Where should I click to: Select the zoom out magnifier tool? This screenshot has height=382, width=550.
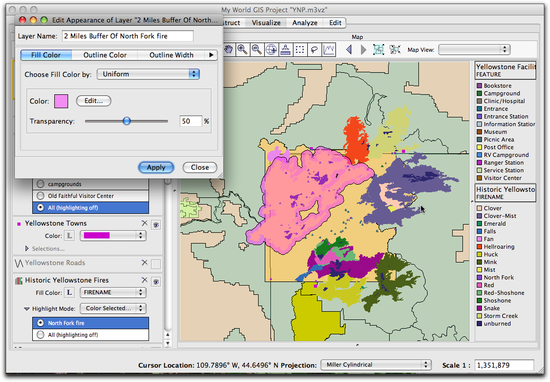click(x=257, y=49)
